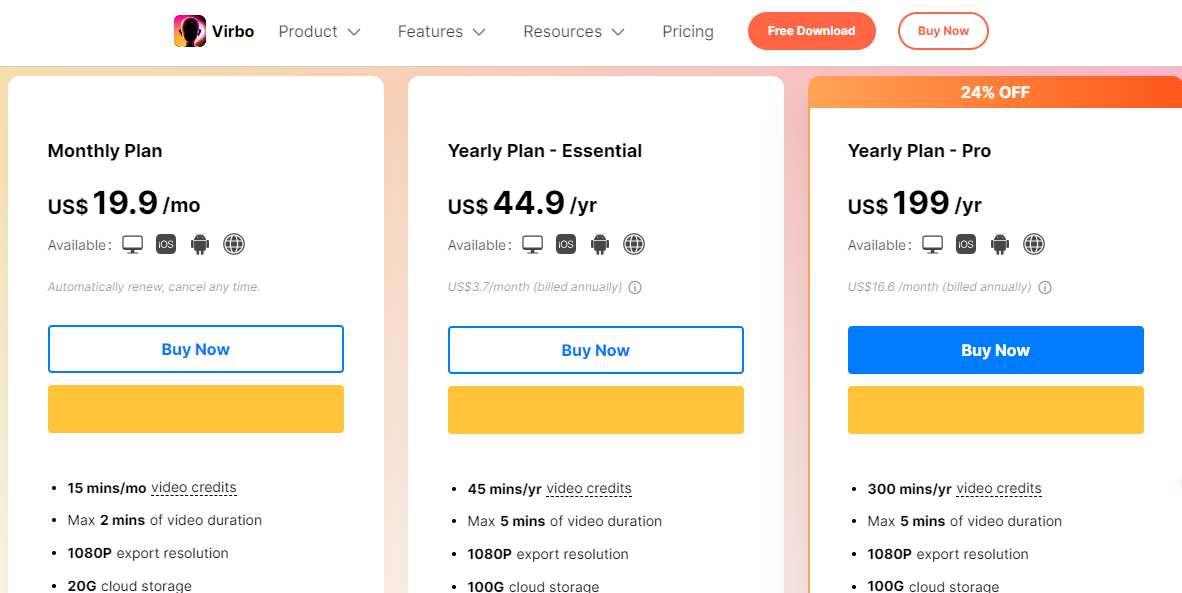Image resolution: width=1182 pixels, height=593 pixels.
Task: Click the globe icon in Yearly Plan - Pro
Action: click(x=1034, y=243)
